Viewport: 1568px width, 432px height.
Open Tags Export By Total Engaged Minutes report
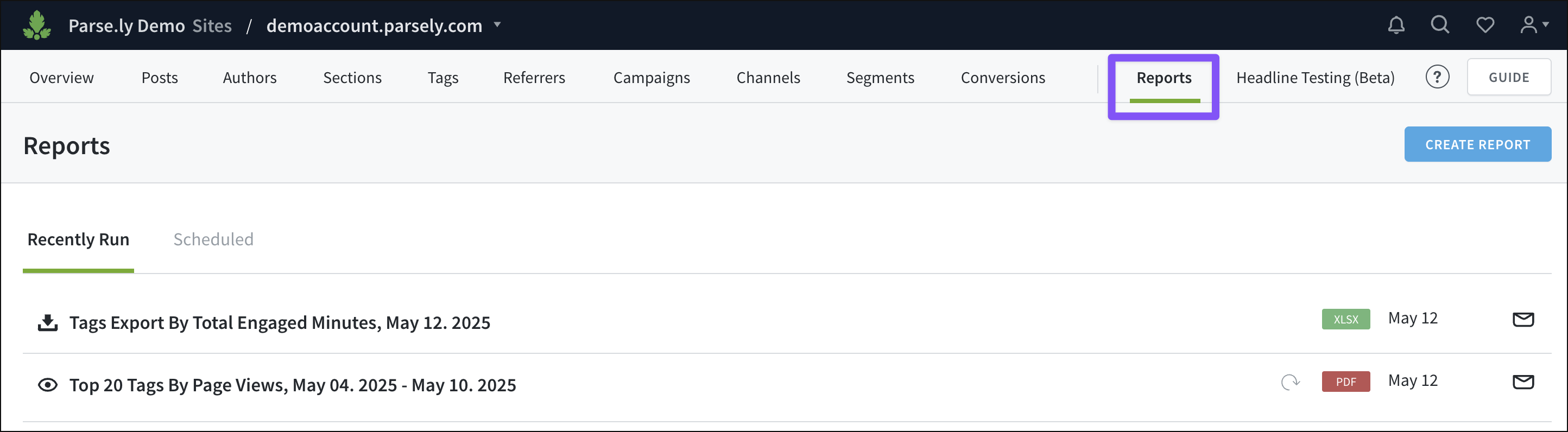point(280,323)
